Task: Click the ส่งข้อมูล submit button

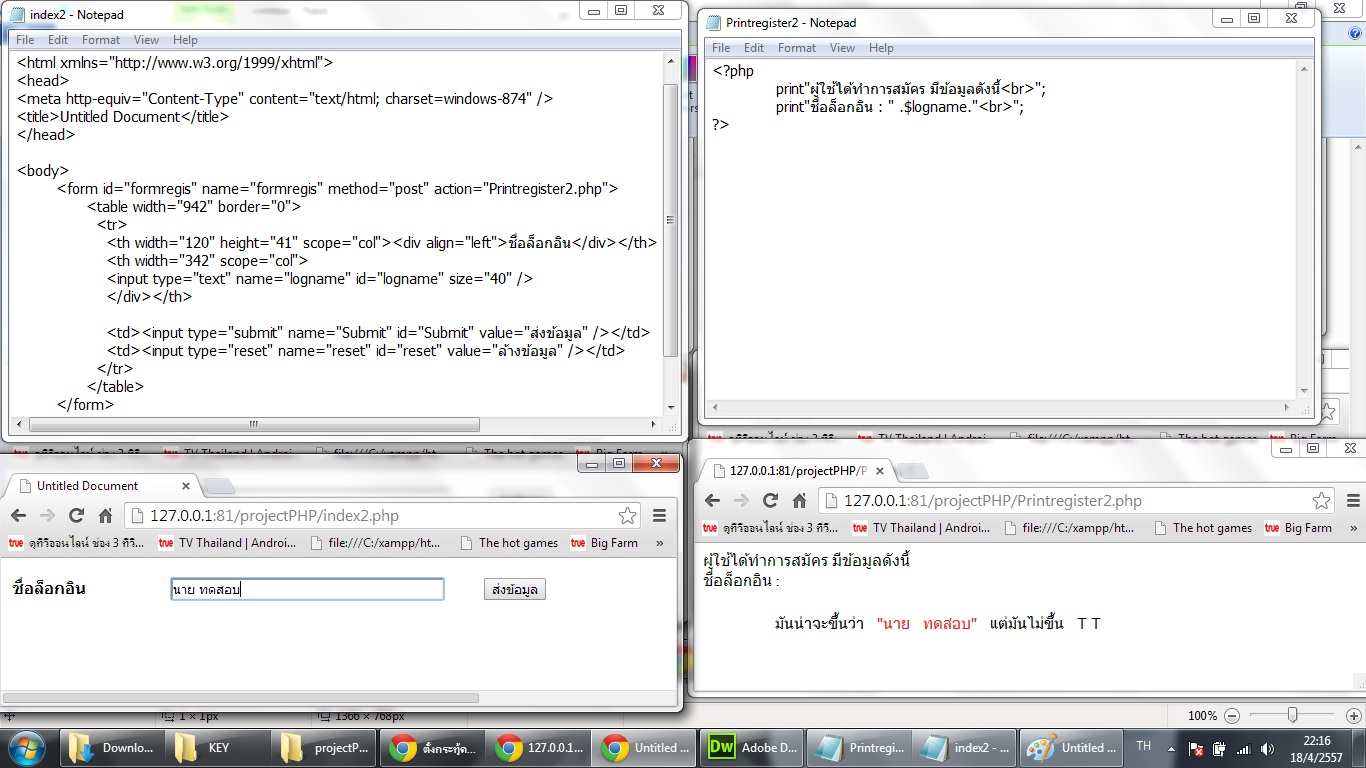Action: (x=515, y=590)
